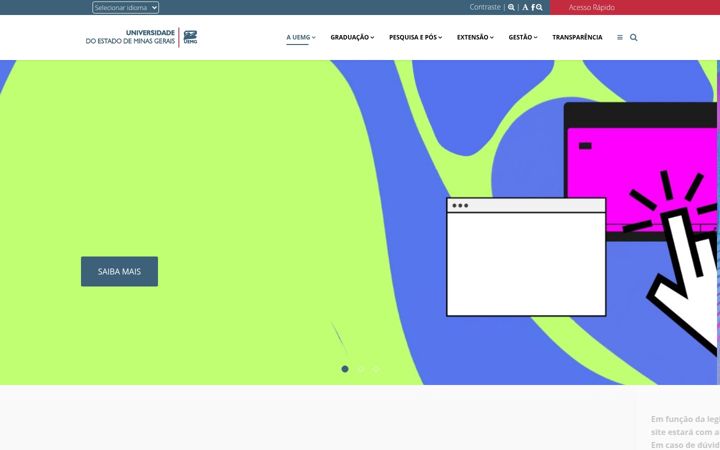Click the magnifier icon after the Facebook icon
The width and height of the screenshot is (720, 450).
point(539,7)
